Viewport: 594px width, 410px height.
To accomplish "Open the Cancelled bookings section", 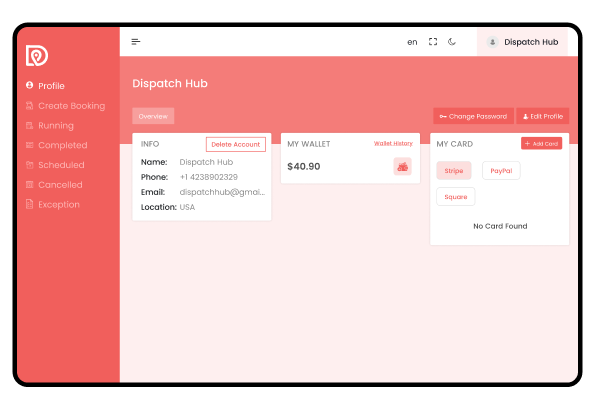I will 54,185.
